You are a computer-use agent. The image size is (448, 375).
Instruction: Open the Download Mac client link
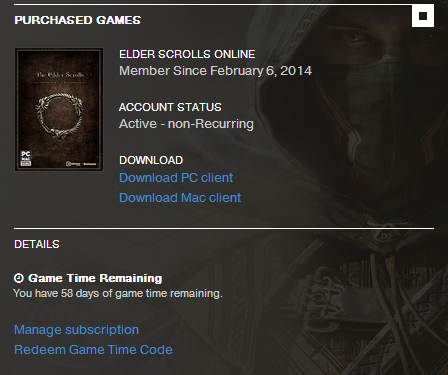click(180, 198)
